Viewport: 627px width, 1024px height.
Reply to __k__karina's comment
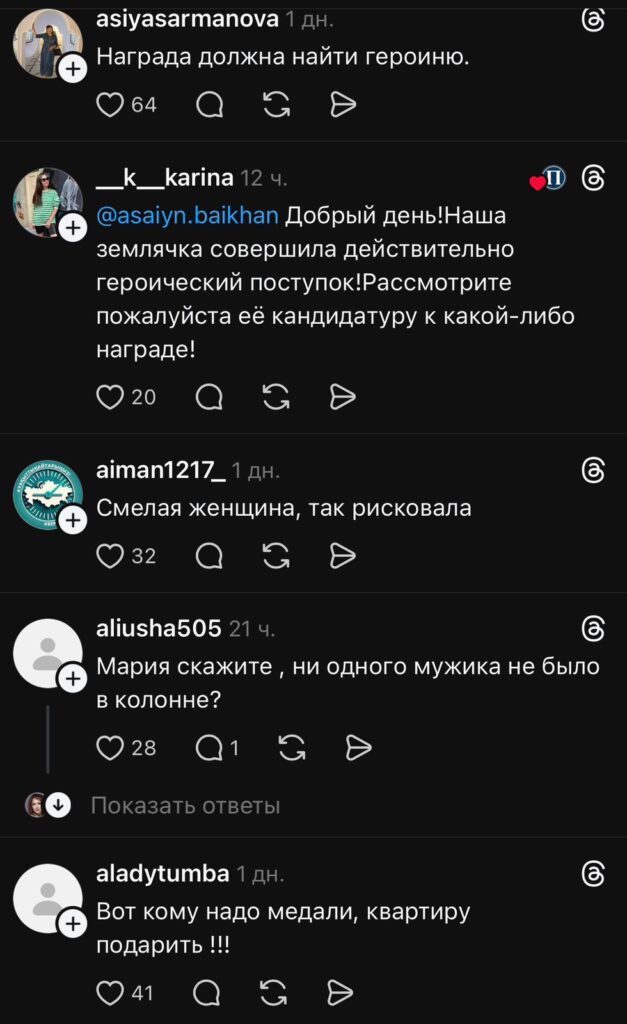coord(209,396)
